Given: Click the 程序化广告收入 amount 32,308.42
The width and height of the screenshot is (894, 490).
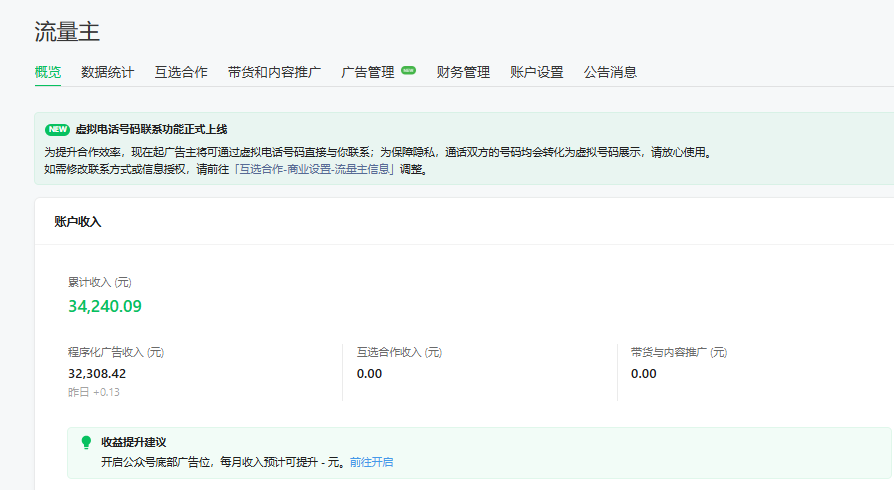Looking at the screenshot, I should click(97, 373).
